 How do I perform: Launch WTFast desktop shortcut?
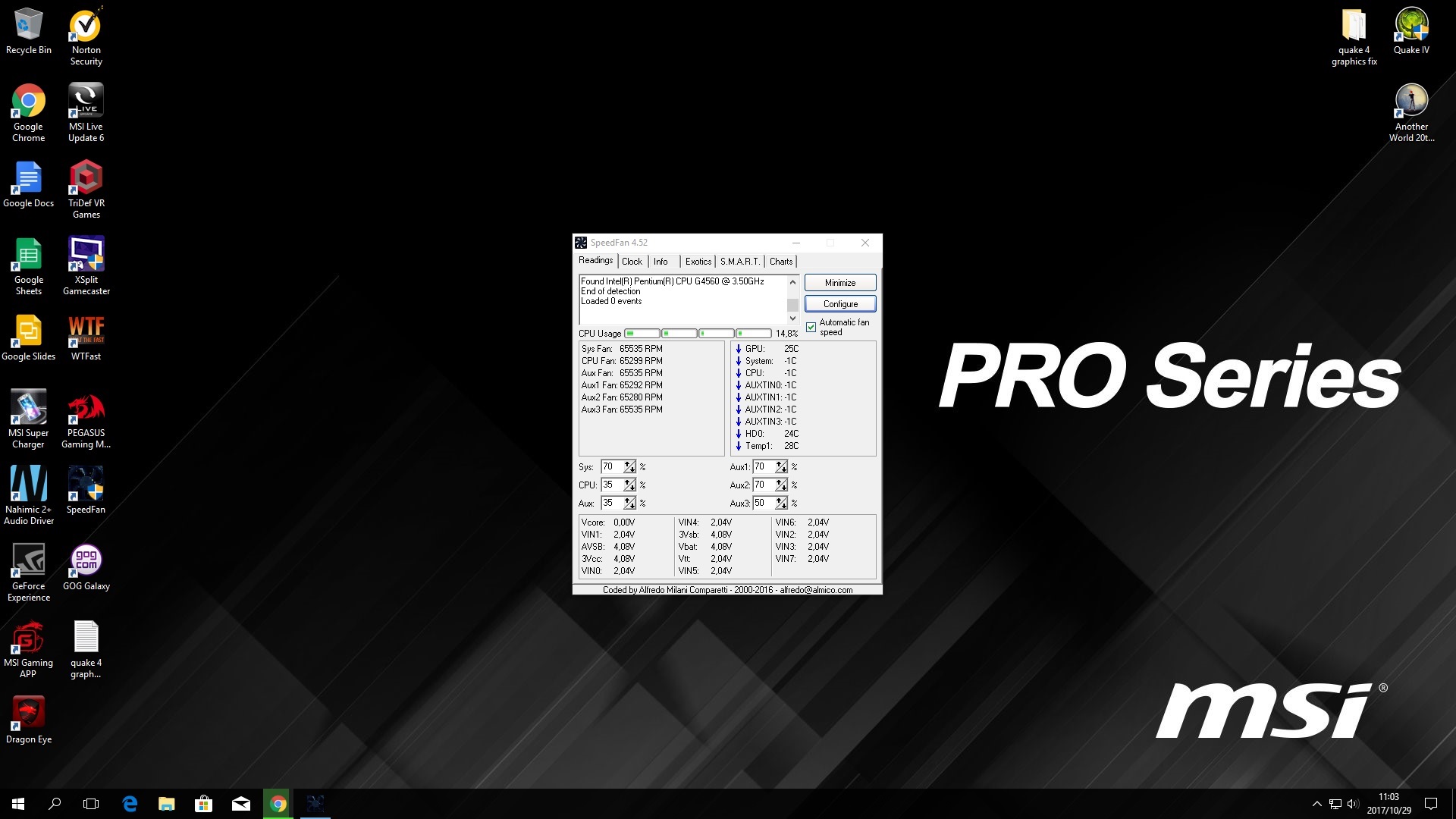pos(86,337)
